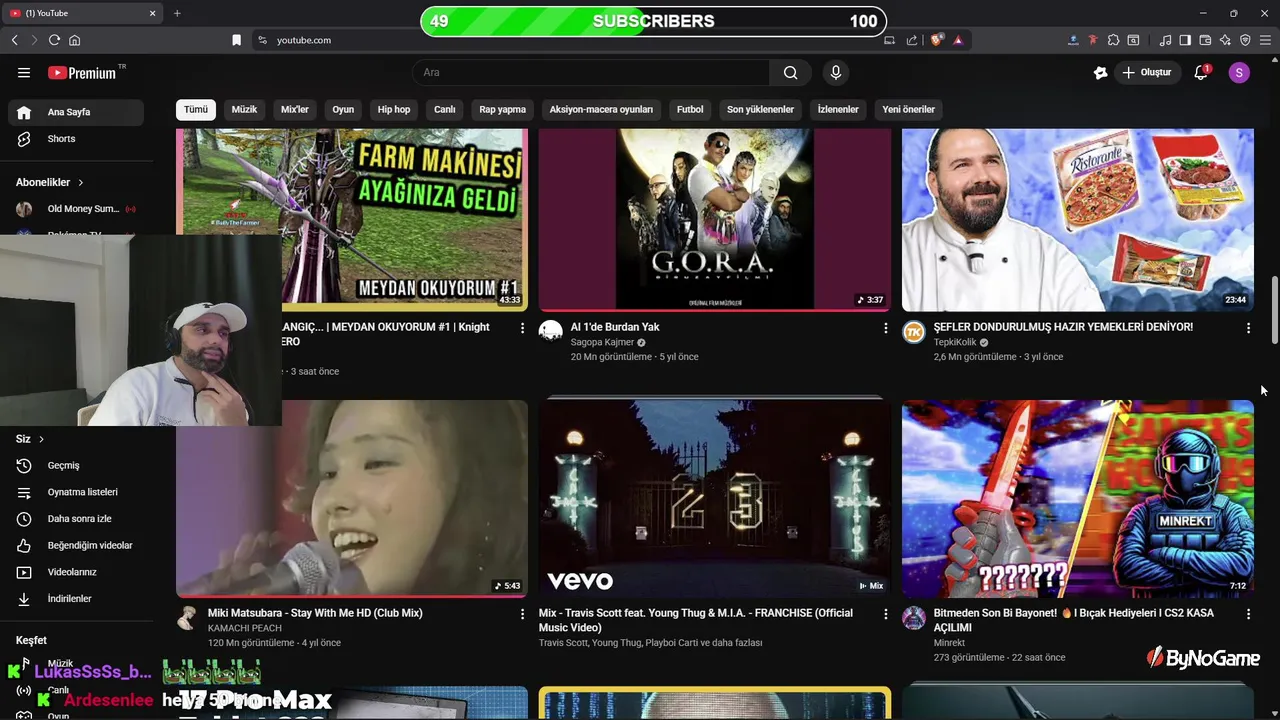Image resolution: width=1280 pixels, height=720 pixels.
Task: Go back with the browser back arrow
Action: tap(14, 40)
